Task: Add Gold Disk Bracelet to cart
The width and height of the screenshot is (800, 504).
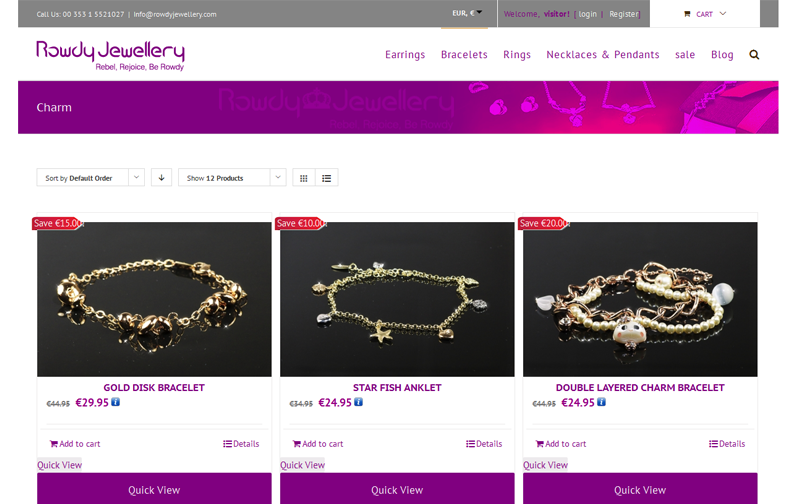Action: pyautogui.click(x=75, y=444)
